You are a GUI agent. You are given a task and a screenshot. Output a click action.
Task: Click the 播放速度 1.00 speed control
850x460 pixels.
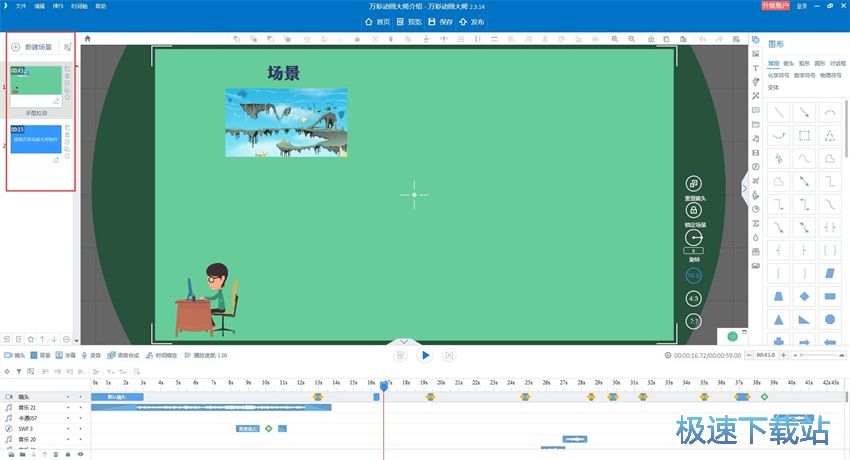coord(206,355)
